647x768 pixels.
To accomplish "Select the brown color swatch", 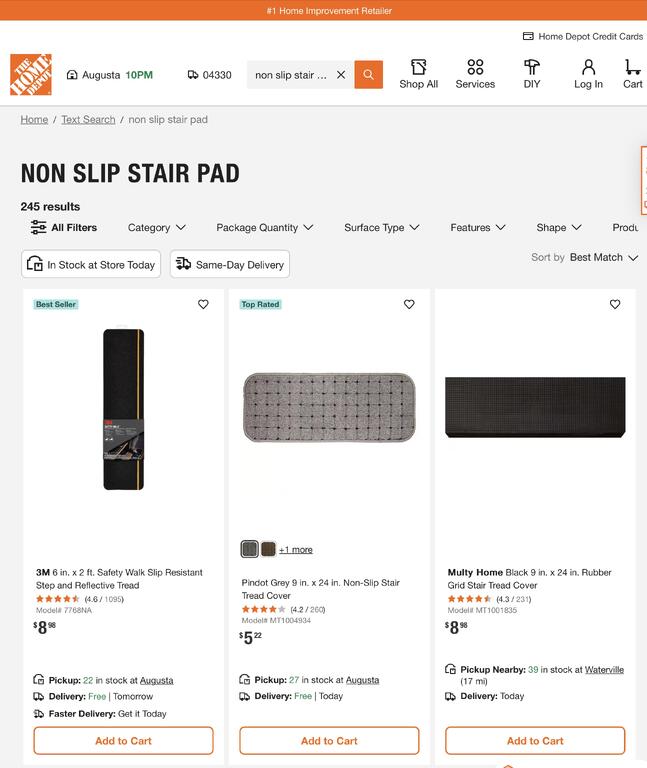I will (268, 549).
